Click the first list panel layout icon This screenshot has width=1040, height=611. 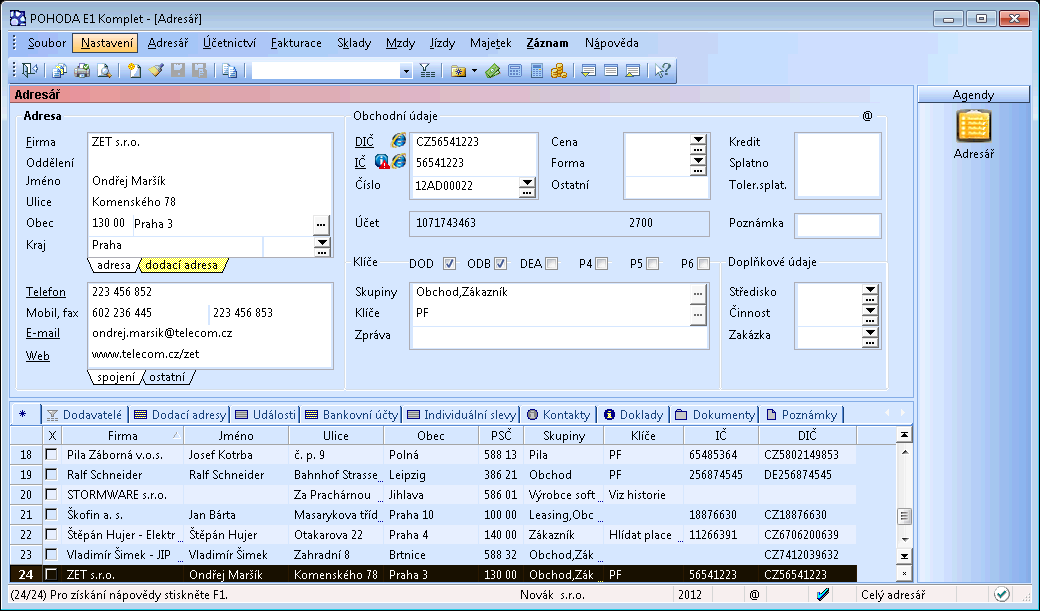click(588, 70)
